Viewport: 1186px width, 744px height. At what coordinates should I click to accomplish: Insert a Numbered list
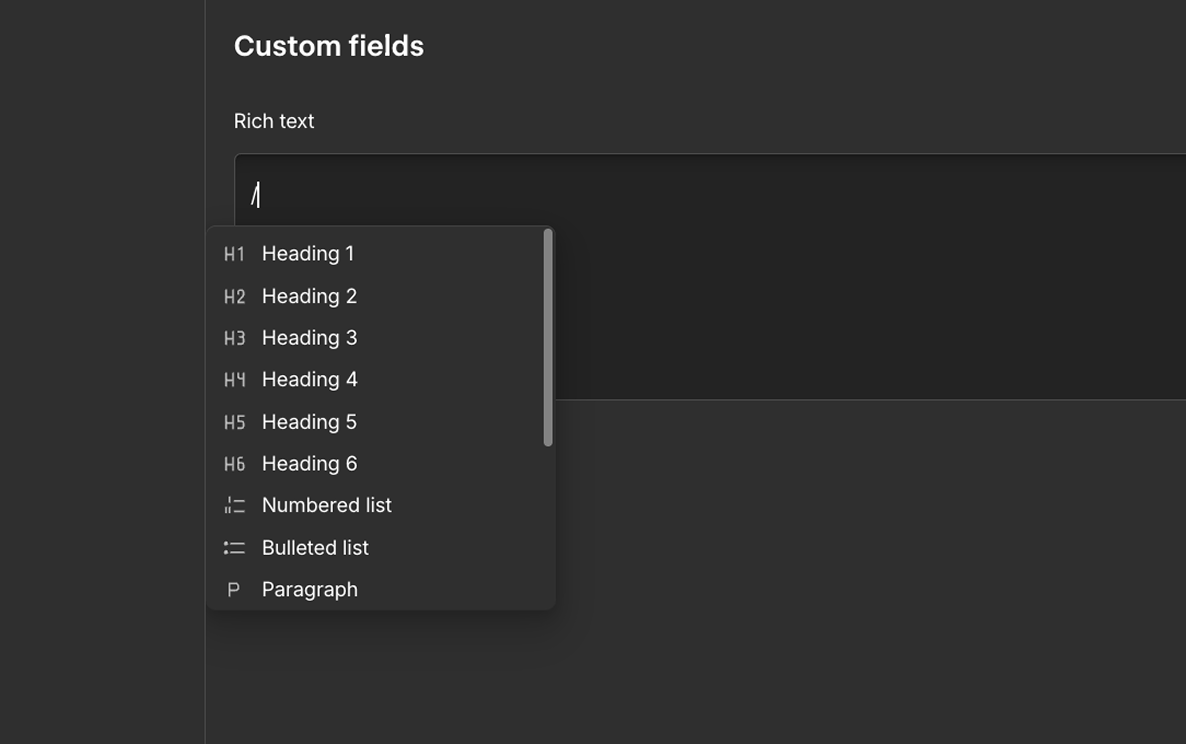[x=380, y=505]
